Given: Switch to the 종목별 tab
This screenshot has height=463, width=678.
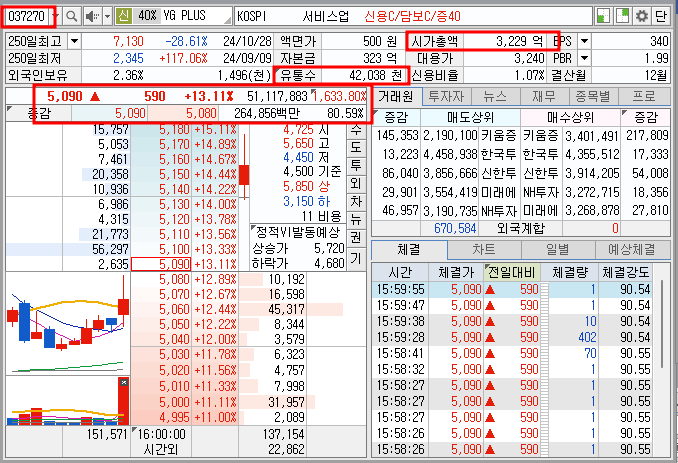Looking at the screenshot, I should point(593,96).
